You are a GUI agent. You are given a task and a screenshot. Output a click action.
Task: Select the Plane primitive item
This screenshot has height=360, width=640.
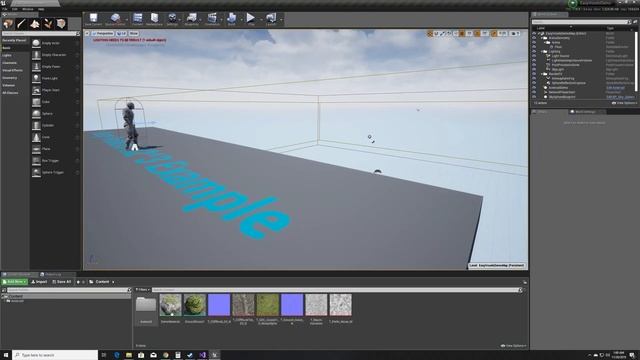coord(56,149)
